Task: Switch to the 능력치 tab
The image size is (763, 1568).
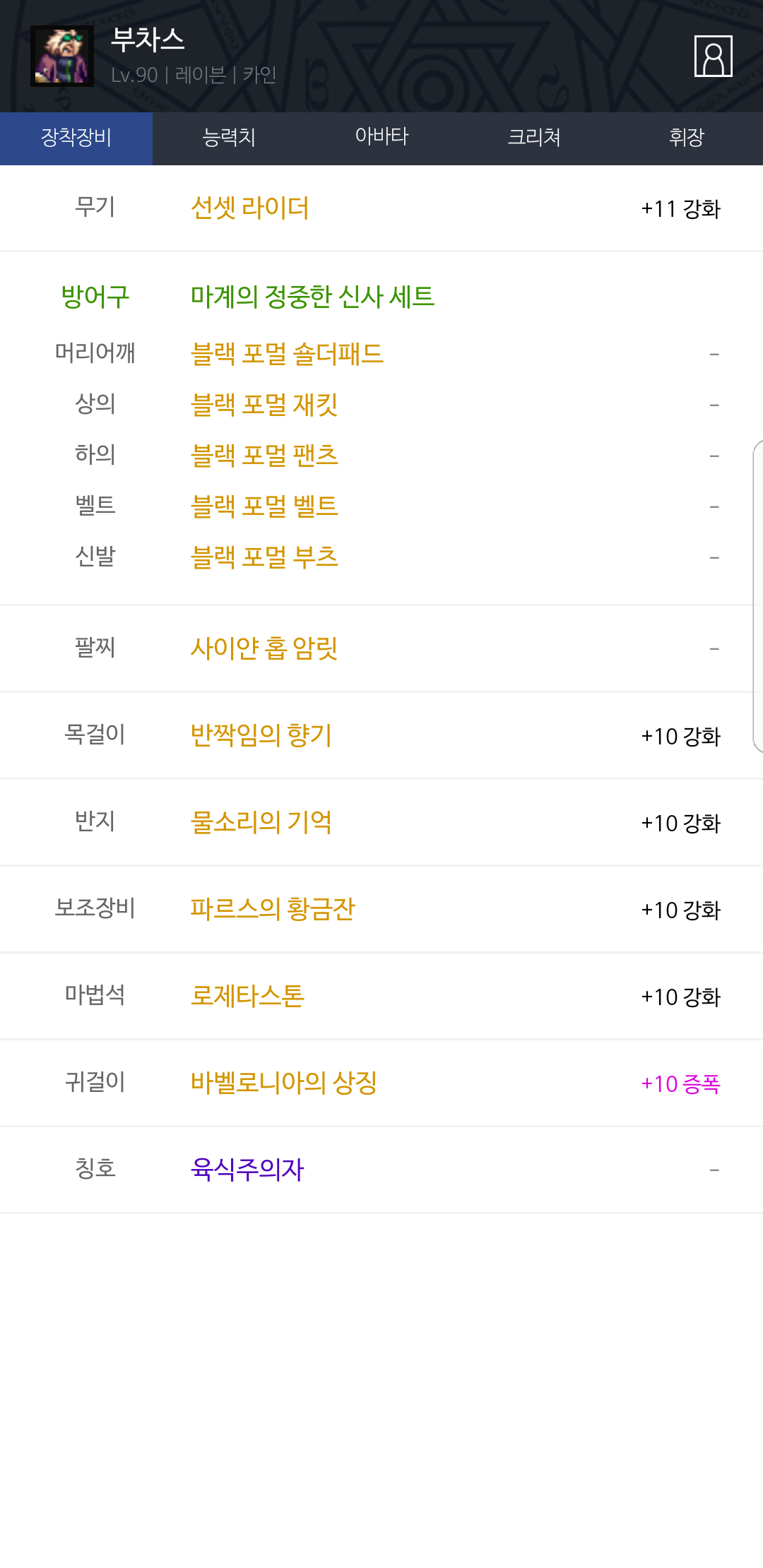Action: (x=229, y=138)
